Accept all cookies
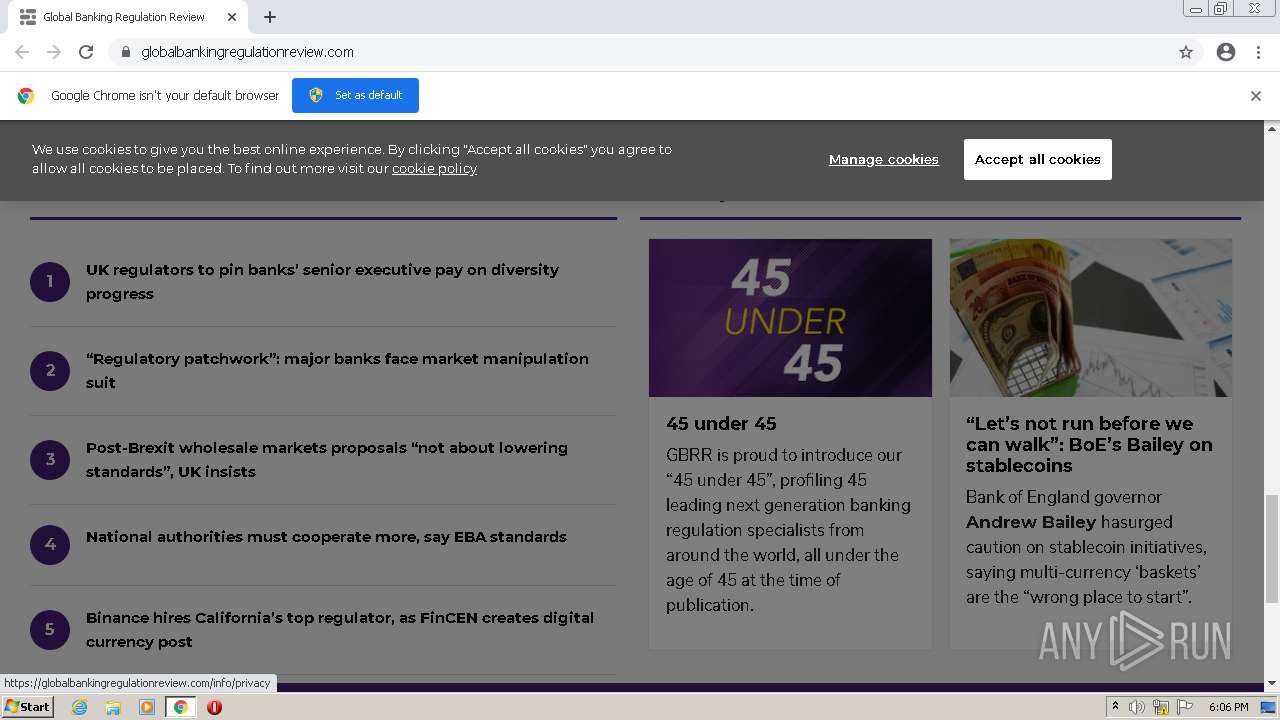1280x720 pixels. [1037, 159]
